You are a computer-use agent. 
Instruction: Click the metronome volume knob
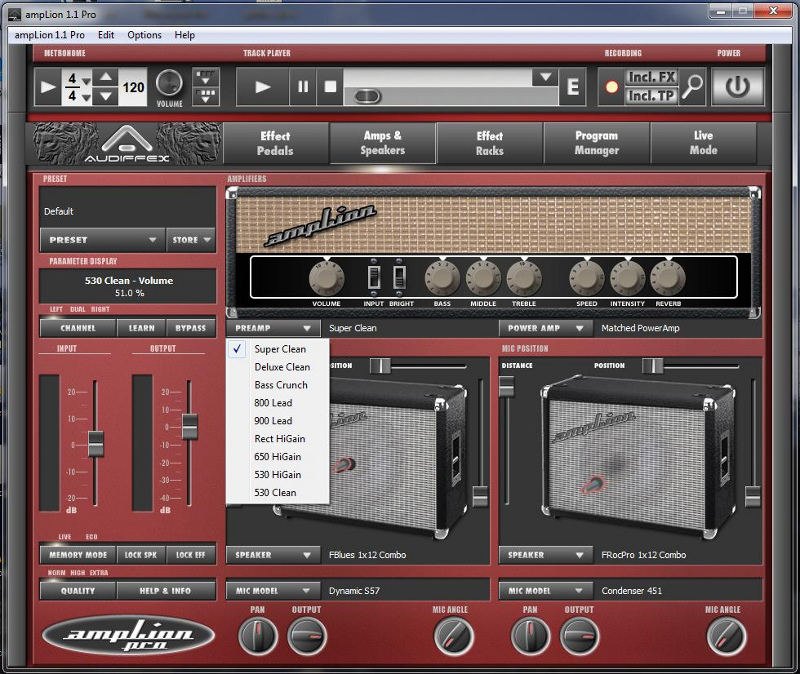pyautogui.click(x=169, y=83)
